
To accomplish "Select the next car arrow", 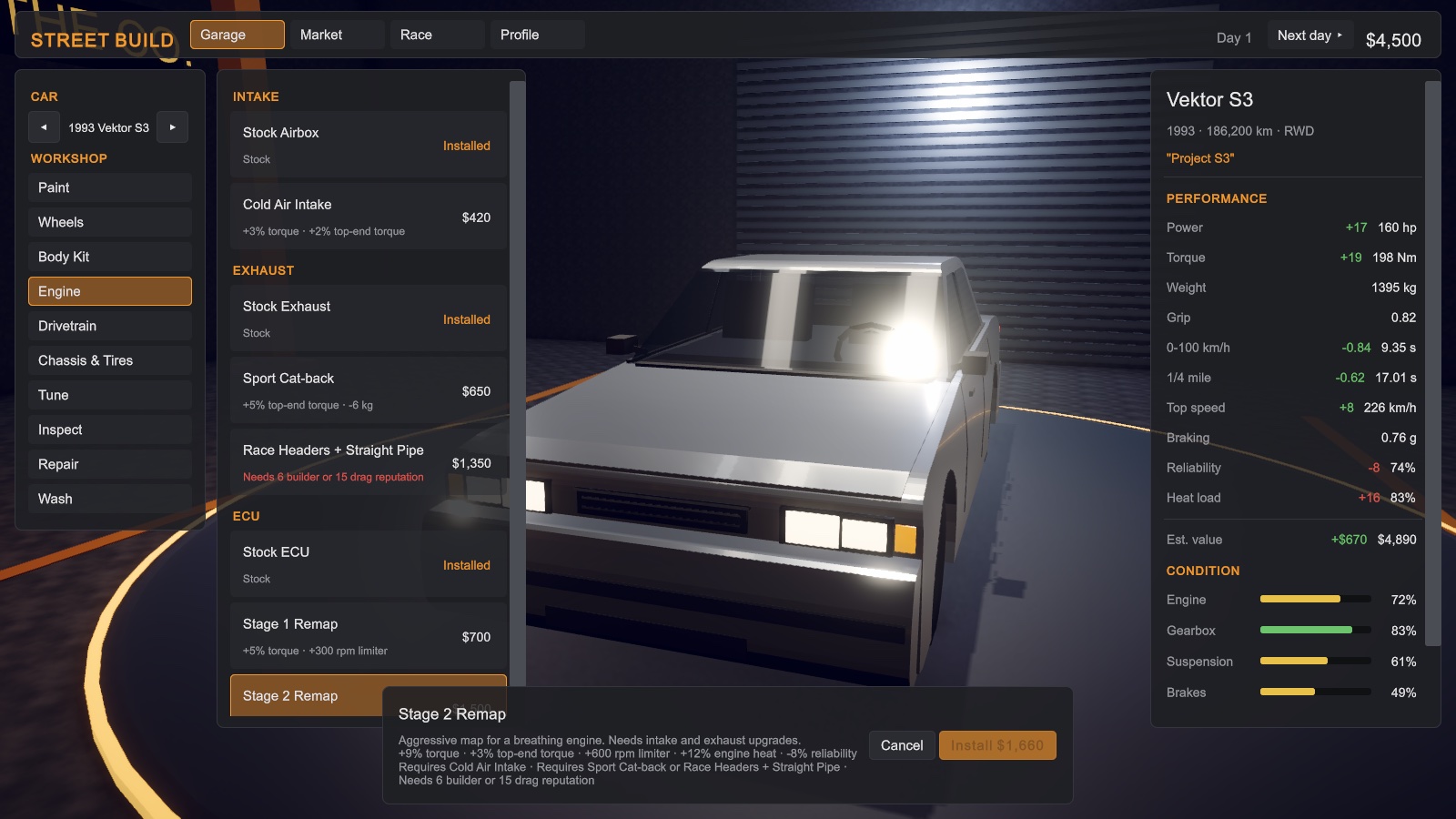I will click(x=172, y=127).
